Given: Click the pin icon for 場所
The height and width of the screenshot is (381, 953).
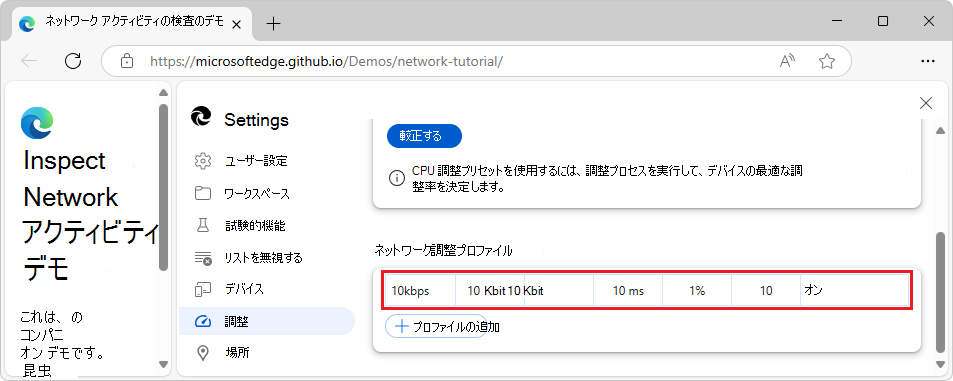Looking at the screenshot, I should (202, 353).
